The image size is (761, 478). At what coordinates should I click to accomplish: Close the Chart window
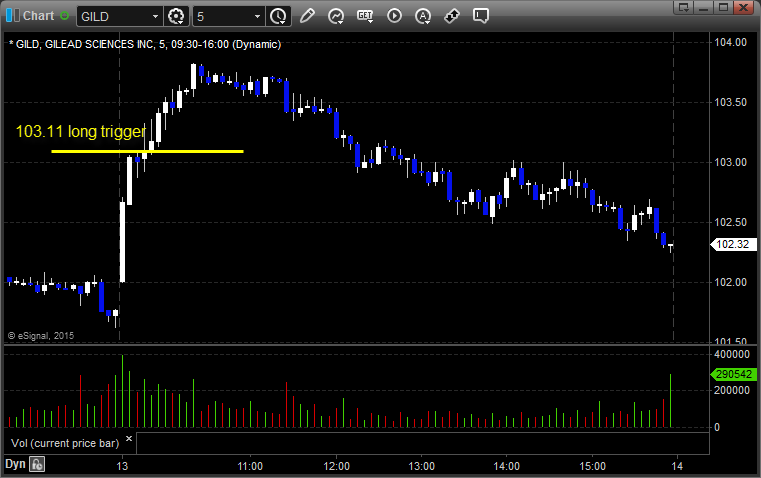point(744,7)
